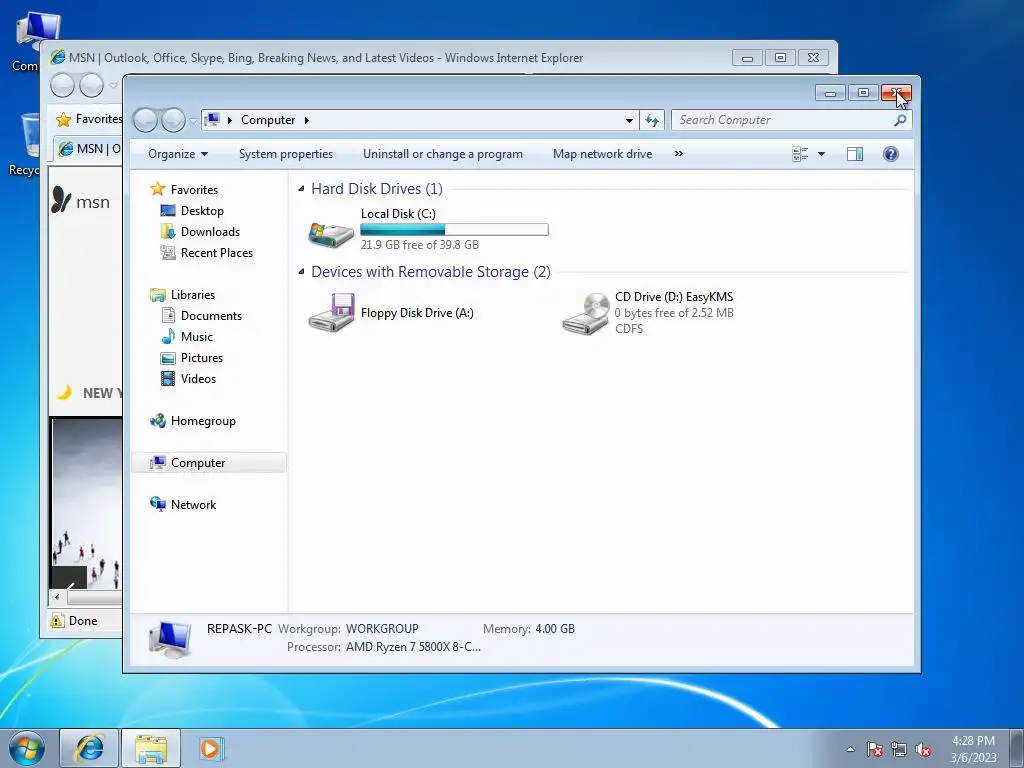Click the Hard Disk Drives (1) header
Screen dimensions: 1024x768
point(377,189)
